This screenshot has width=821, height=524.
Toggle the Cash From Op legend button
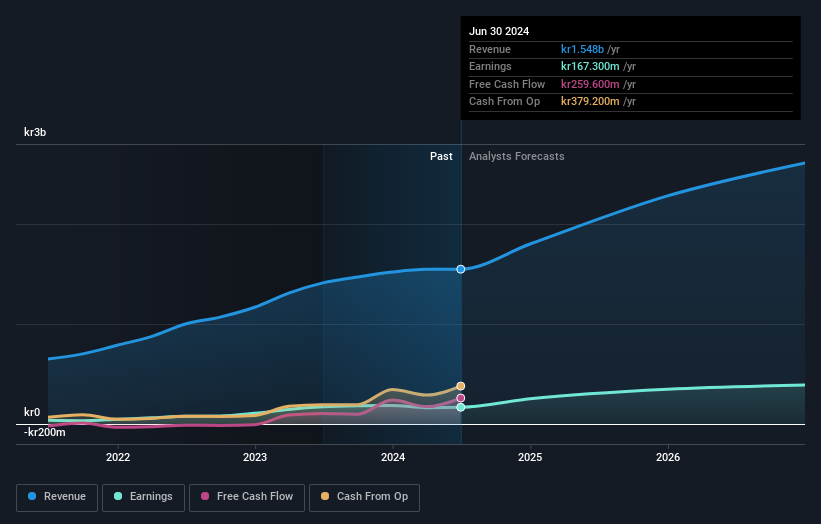click(x=364, y=497)
